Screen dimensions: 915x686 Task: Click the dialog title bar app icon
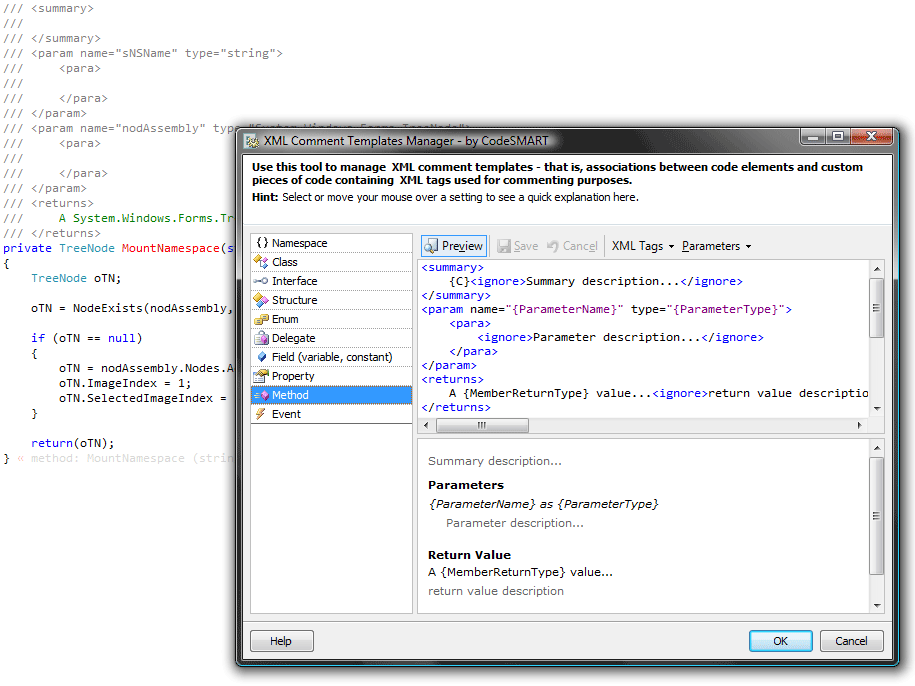(252, 141)
